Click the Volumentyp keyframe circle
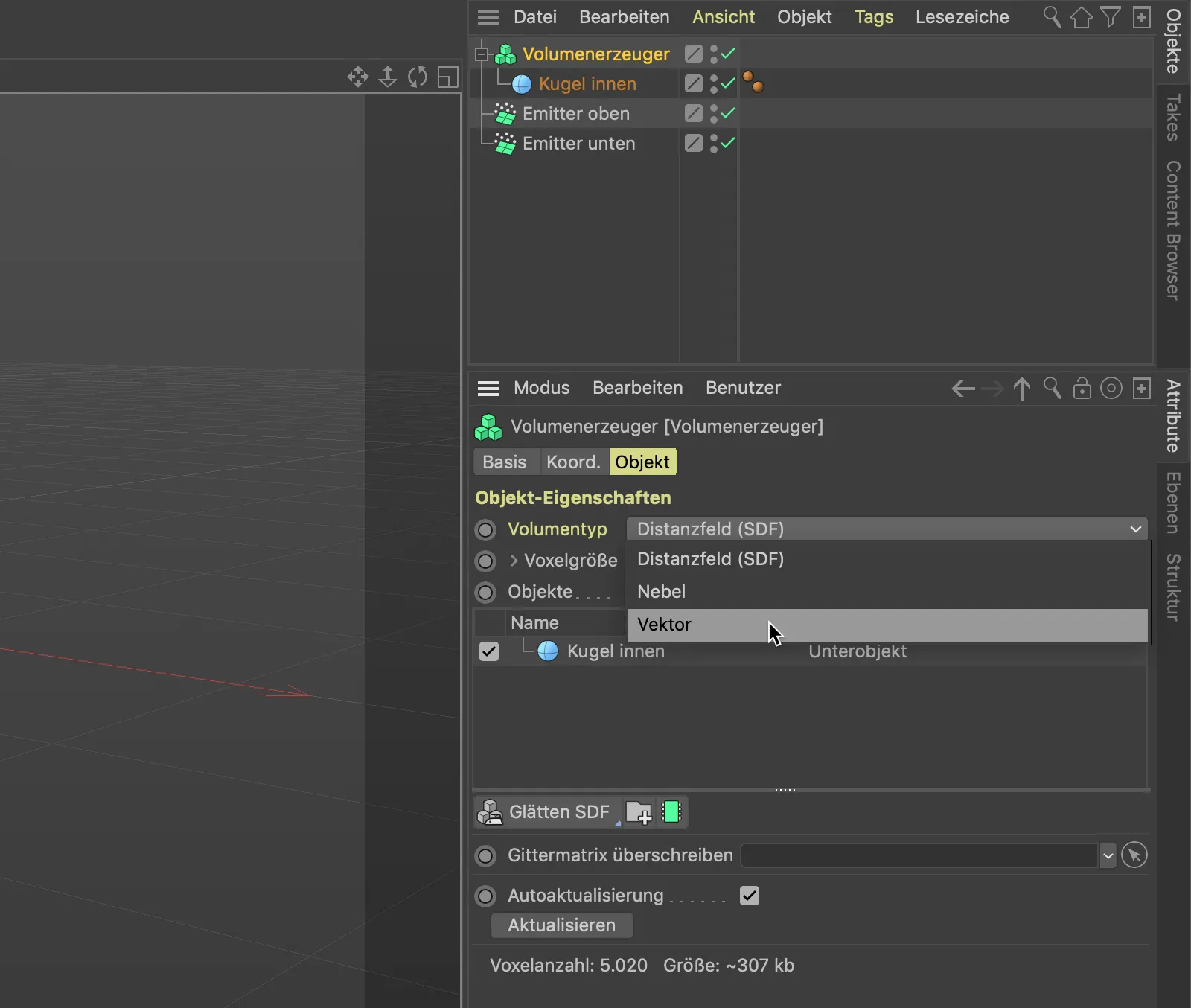This screenshot has height=1008, width=1191. (485, 530)
